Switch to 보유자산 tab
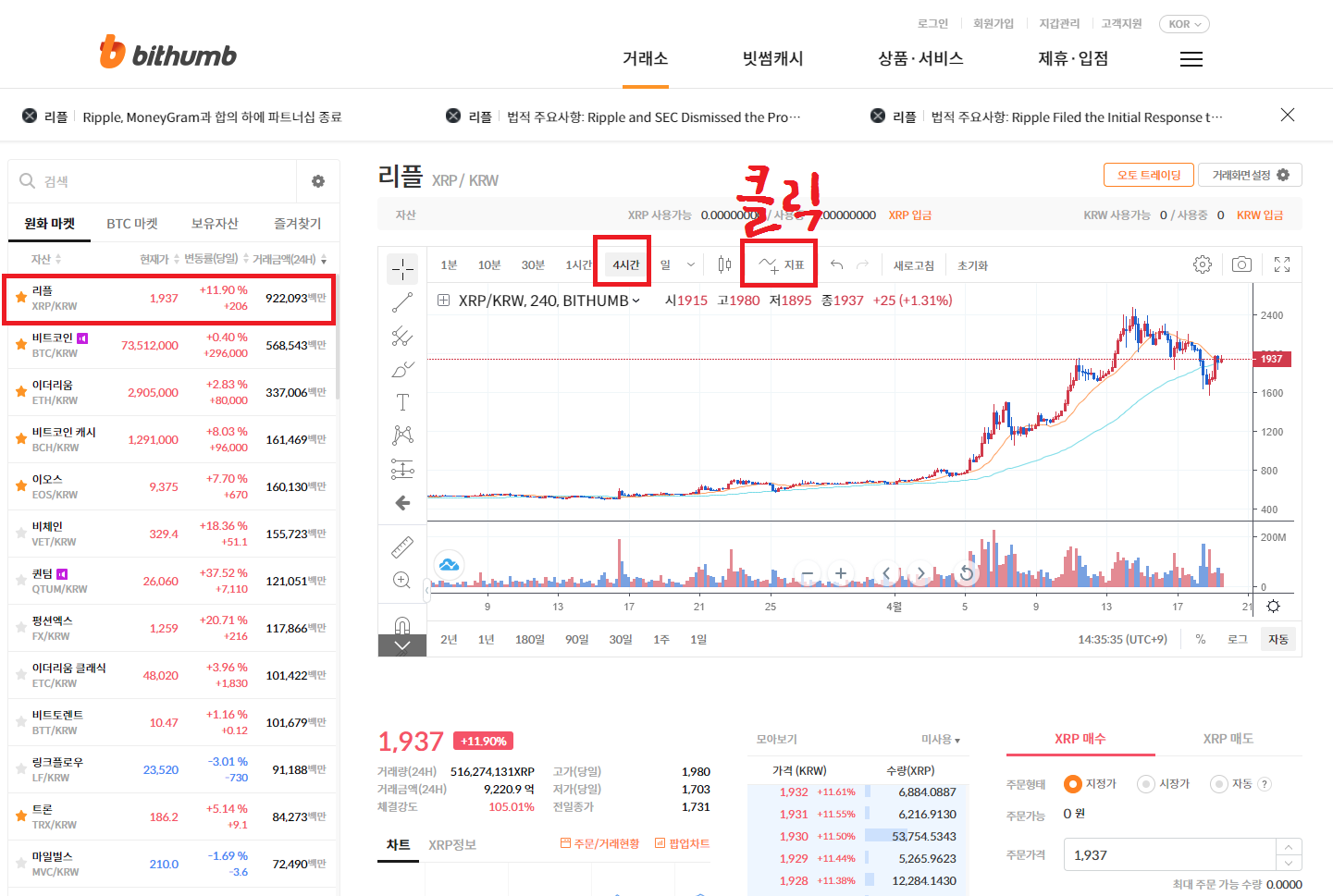 tap(215, 224)
